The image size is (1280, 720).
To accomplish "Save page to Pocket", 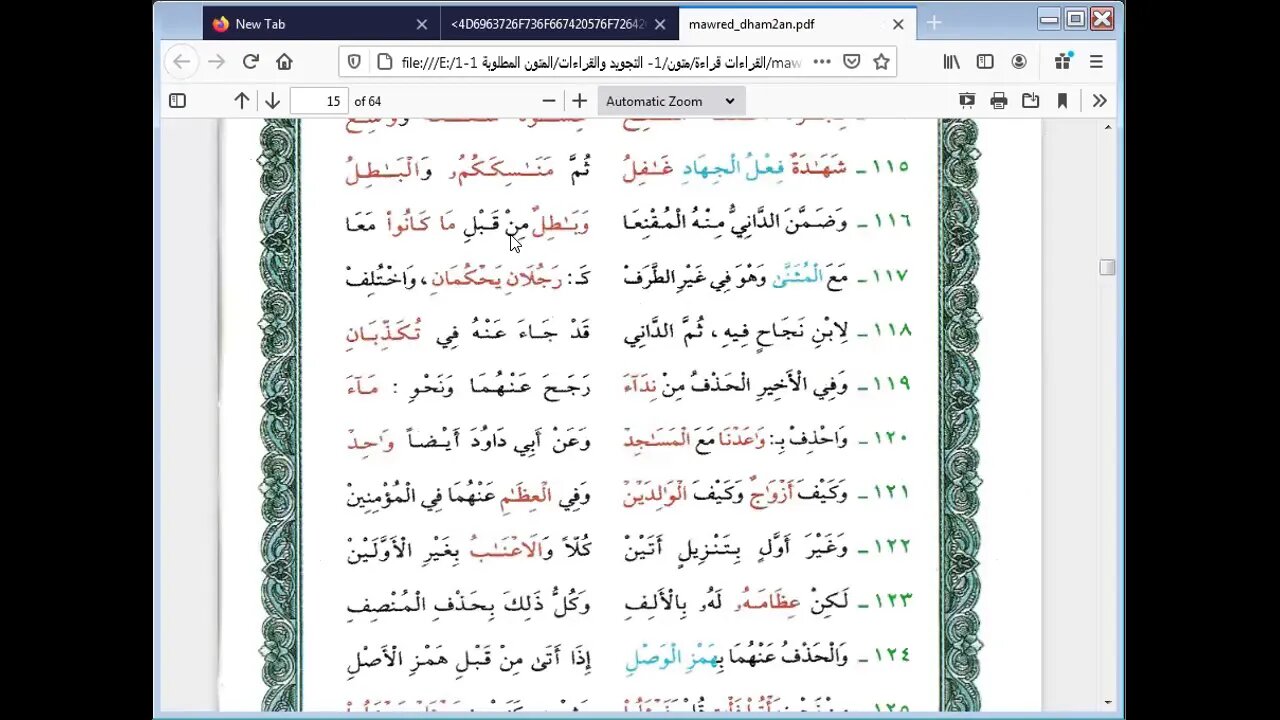I will [851, 62].
